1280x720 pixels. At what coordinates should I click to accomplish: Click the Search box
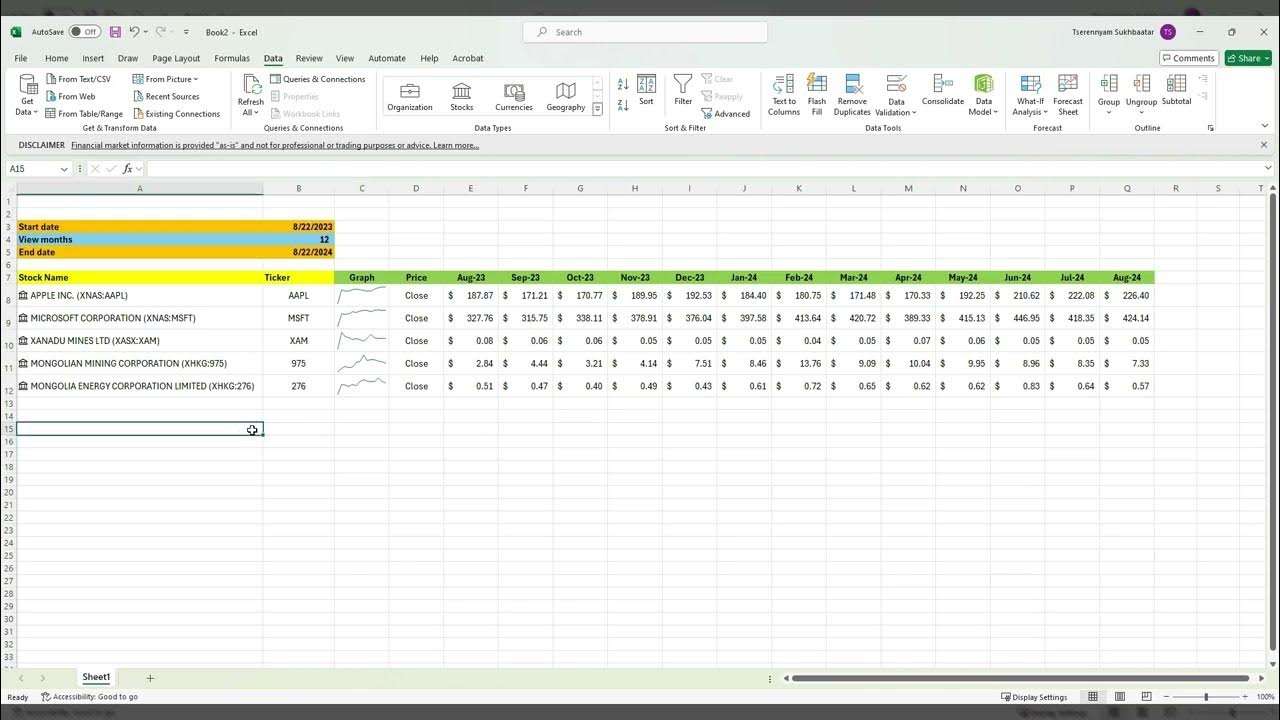645,32
